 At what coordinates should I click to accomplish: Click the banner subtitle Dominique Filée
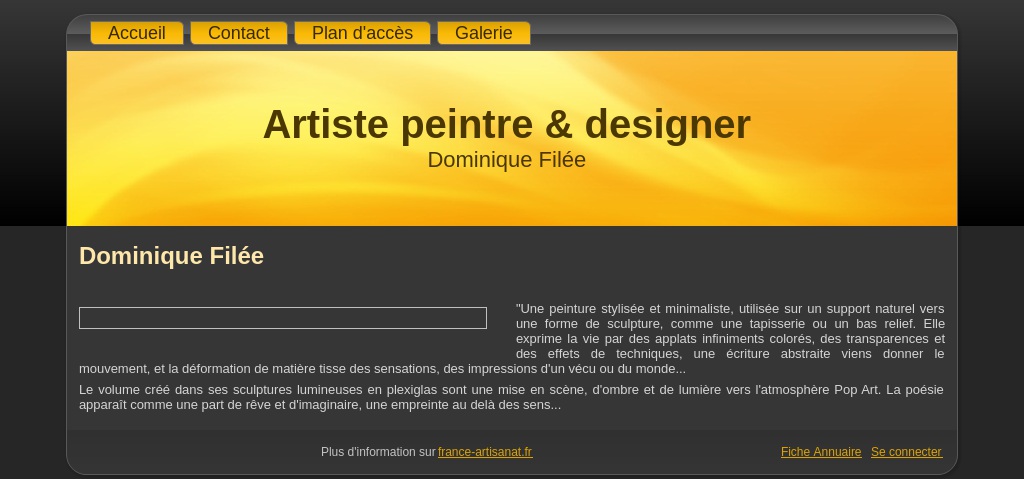click(507, 160)
